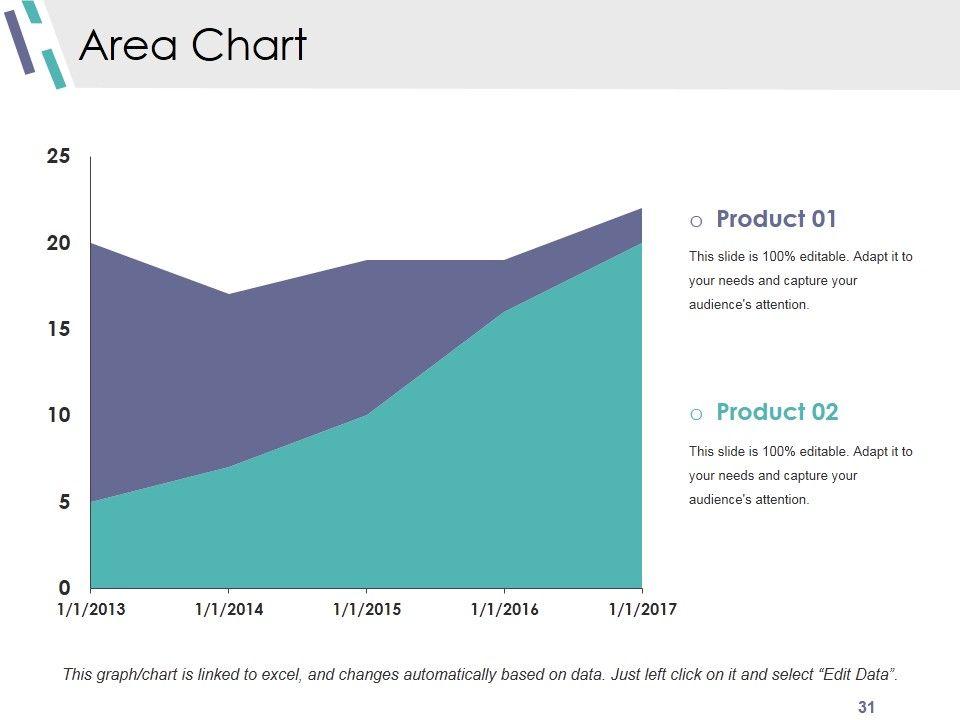Select the description text under Product 02

point(800,475)
